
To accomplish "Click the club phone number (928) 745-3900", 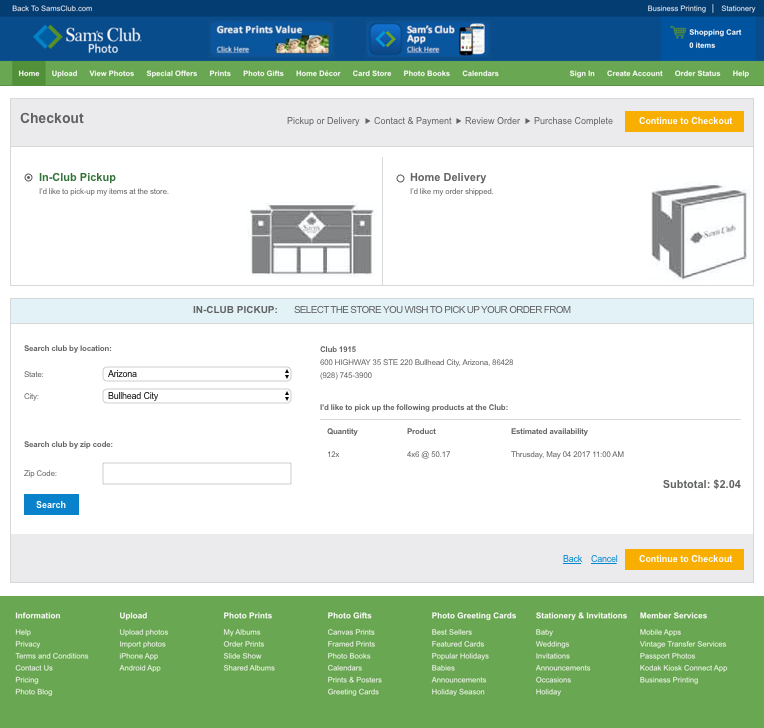I will click(346, 375).
